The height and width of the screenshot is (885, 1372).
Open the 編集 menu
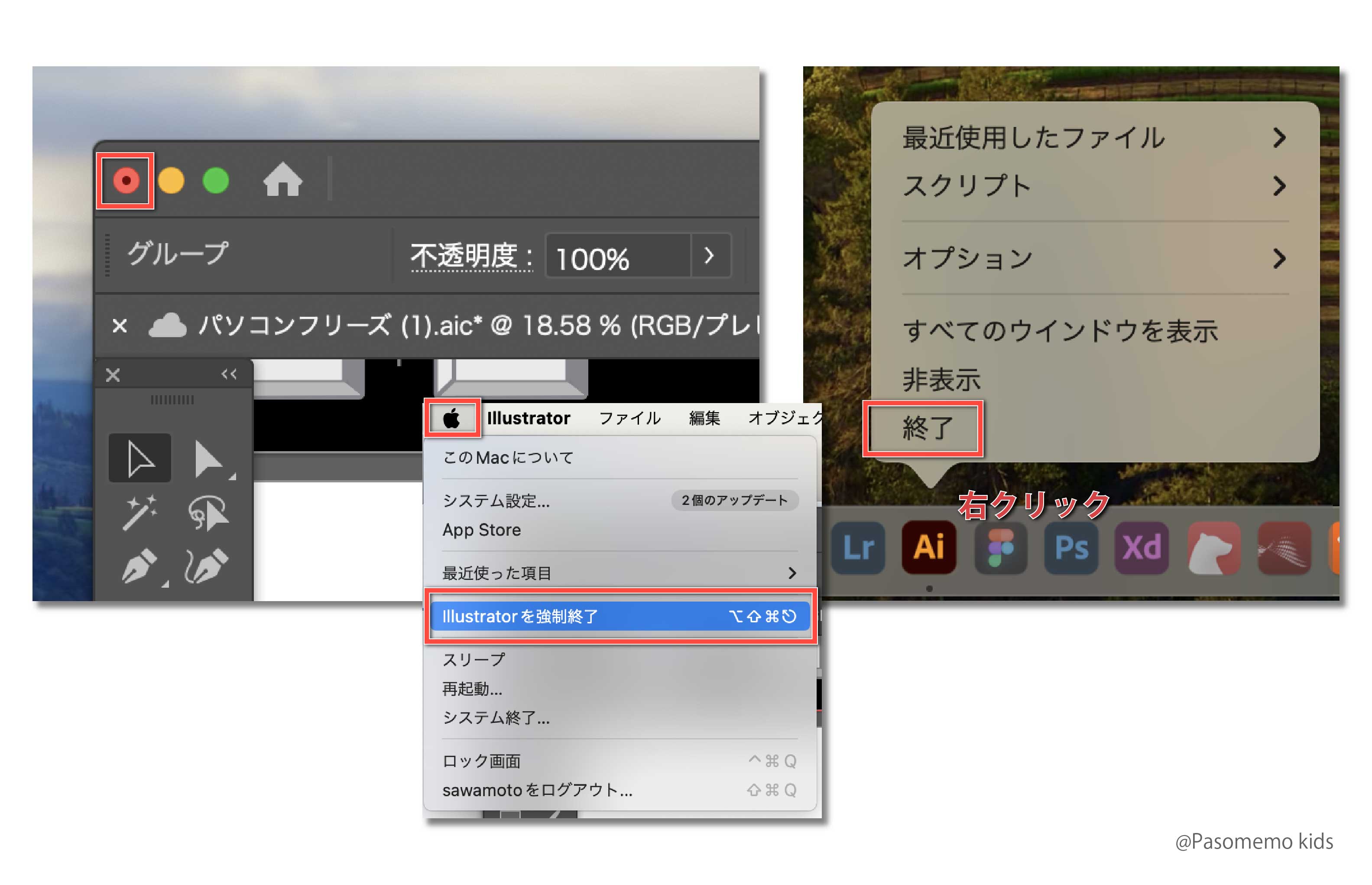(x=704, y=418)
